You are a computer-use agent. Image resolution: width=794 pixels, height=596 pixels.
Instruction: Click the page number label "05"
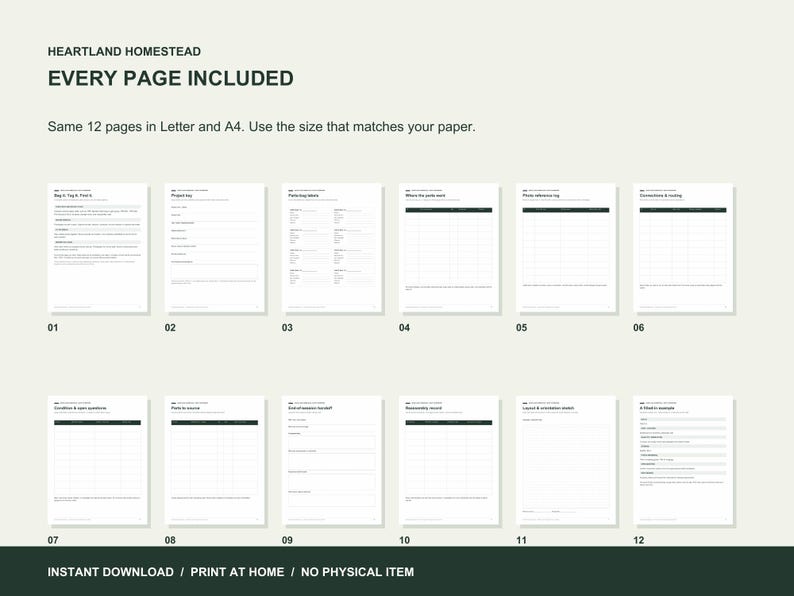(522, 328)
